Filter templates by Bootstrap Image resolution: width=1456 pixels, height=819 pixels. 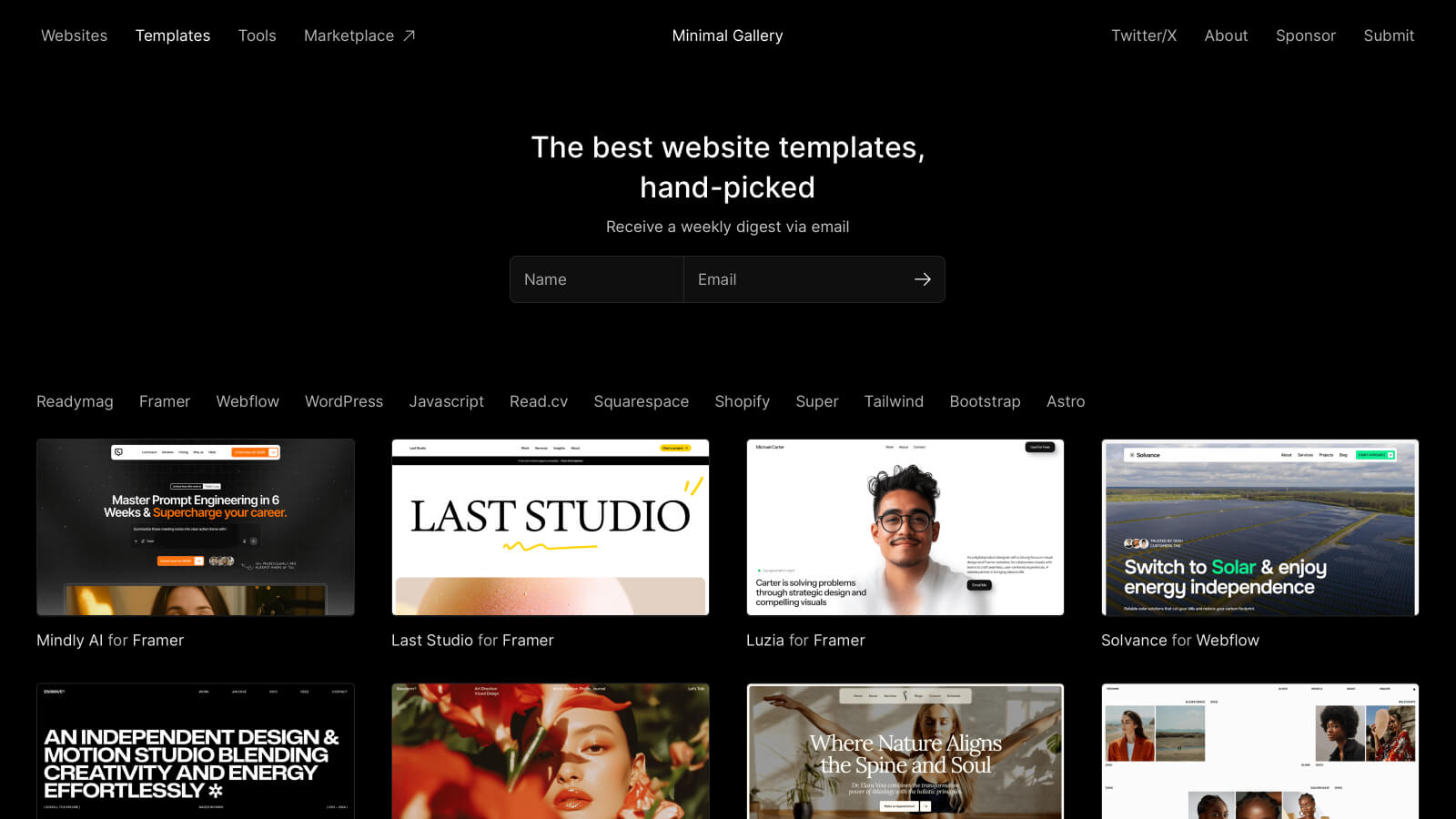[x=985, y=401]
